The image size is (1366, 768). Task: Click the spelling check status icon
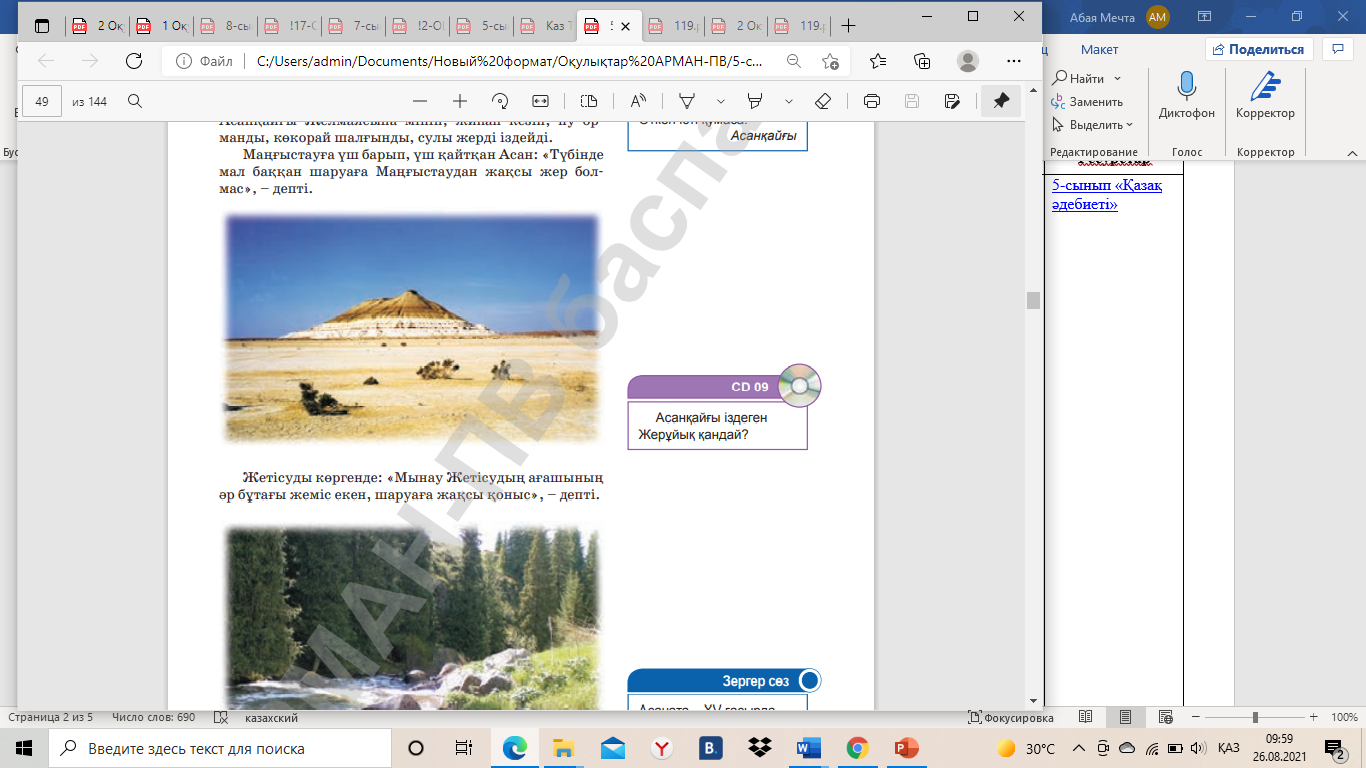click(x=222, y=718)
